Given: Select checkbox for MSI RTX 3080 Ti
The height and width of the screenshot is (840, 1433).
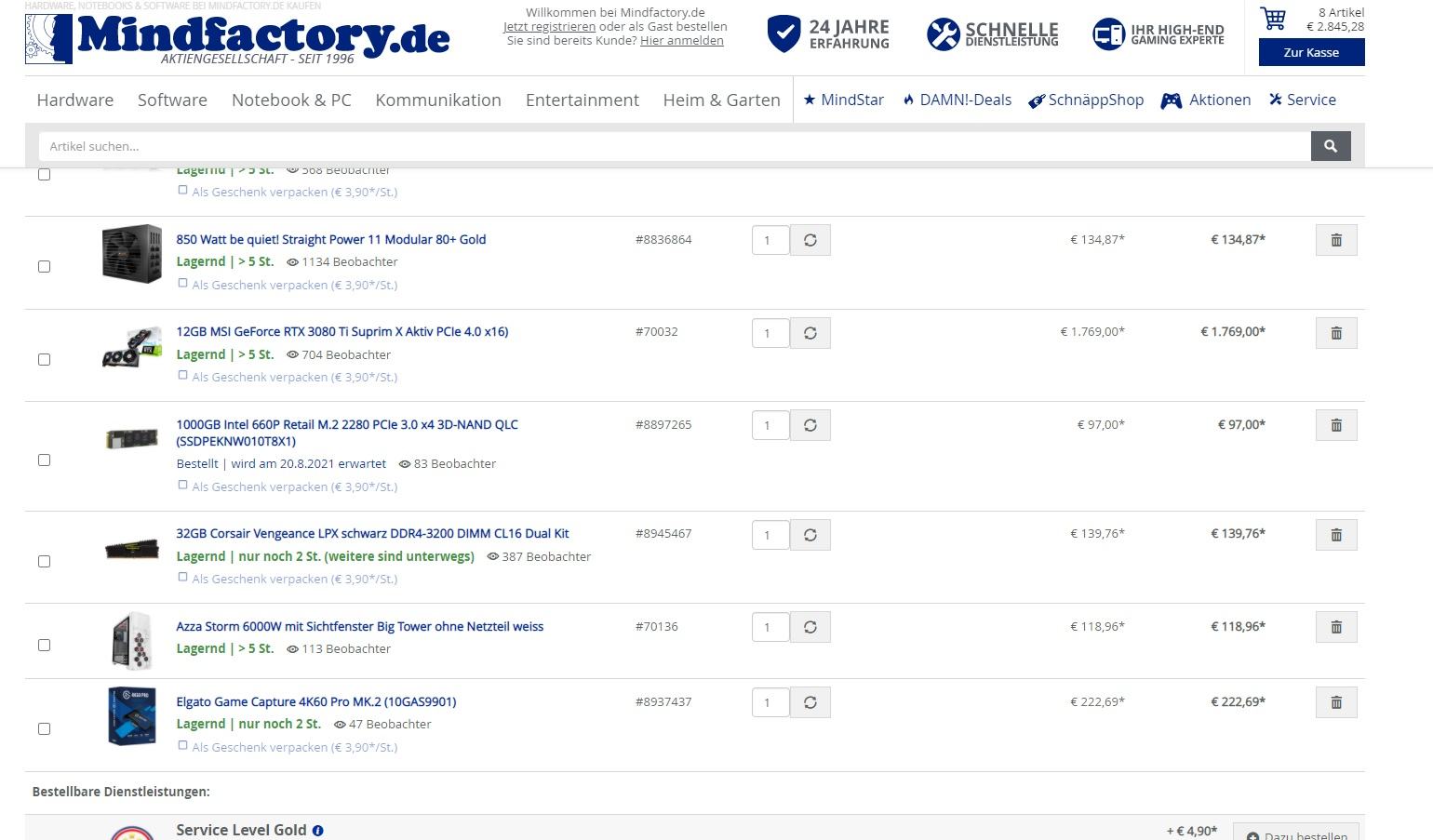Looking at the screenshot, I should (44, 359).
